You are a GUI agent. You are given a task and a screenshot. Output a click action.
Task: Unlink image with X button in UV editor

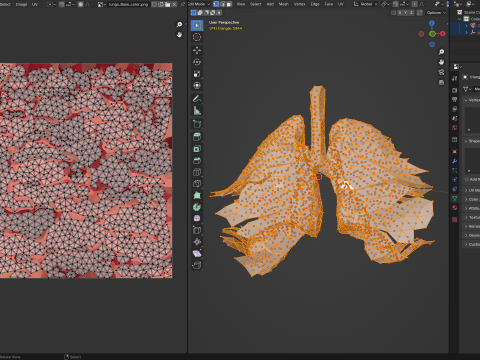[x=174, y=4]
